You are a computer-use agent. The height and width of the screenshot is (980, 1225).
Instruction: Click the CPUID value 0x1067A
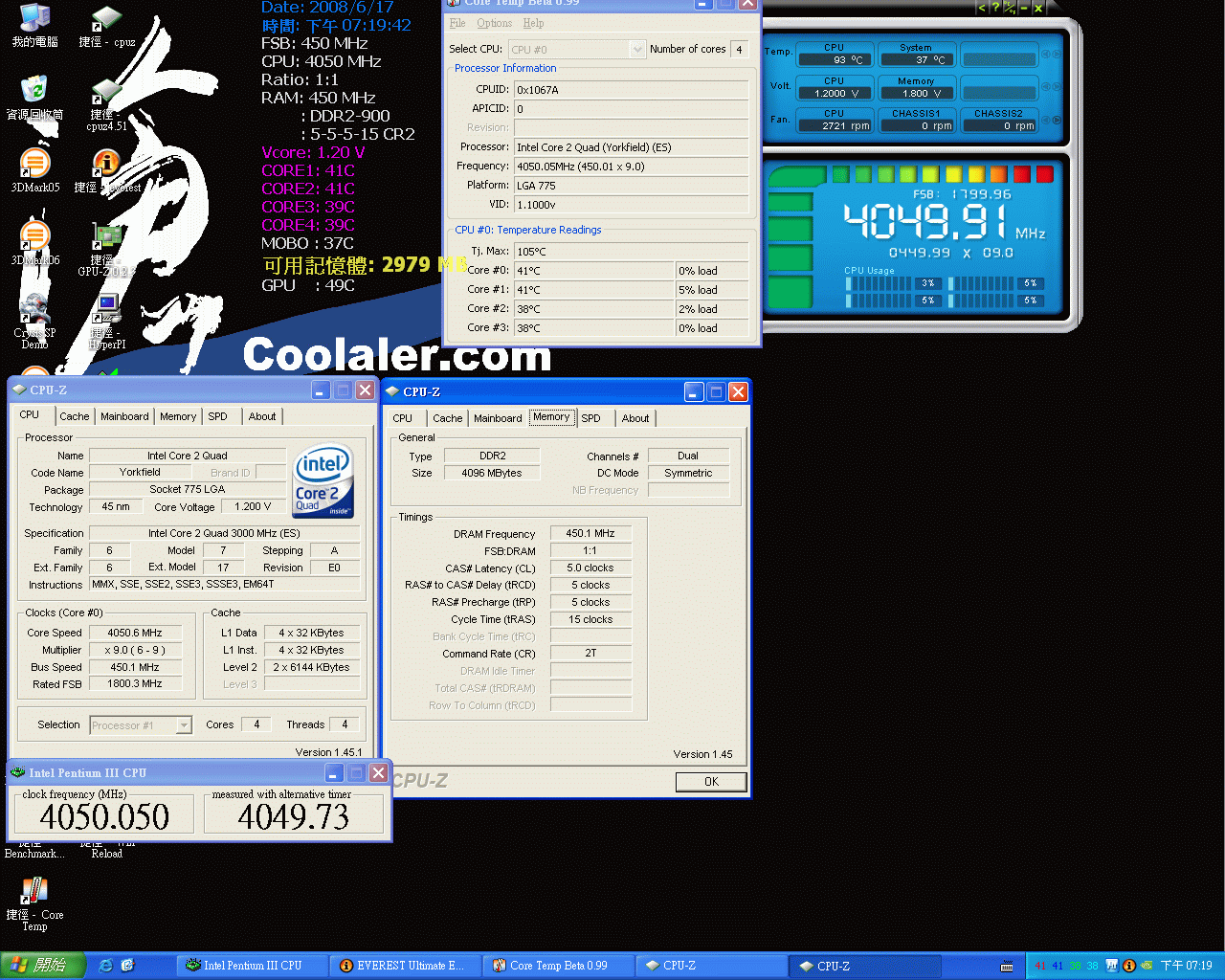point(631,89)
